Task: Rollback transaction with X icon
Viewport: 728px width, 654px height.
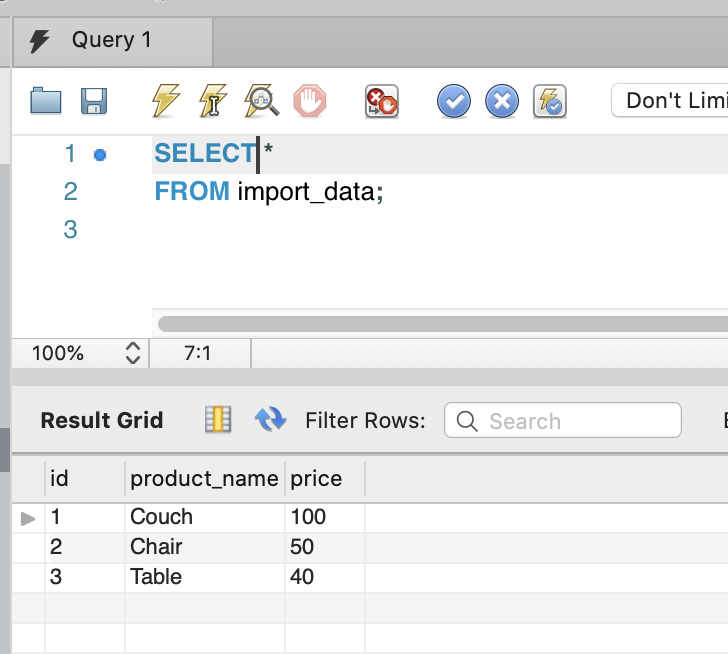Action: point(502,100)
